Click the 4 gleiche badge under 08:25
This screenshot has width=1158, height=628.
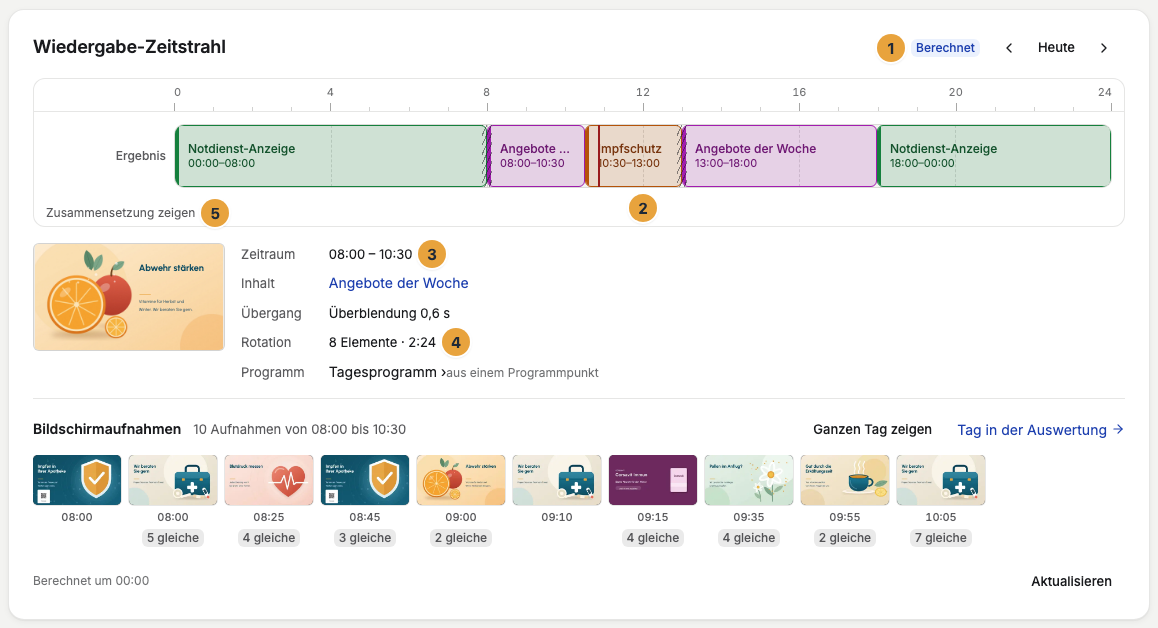(269, 538)
